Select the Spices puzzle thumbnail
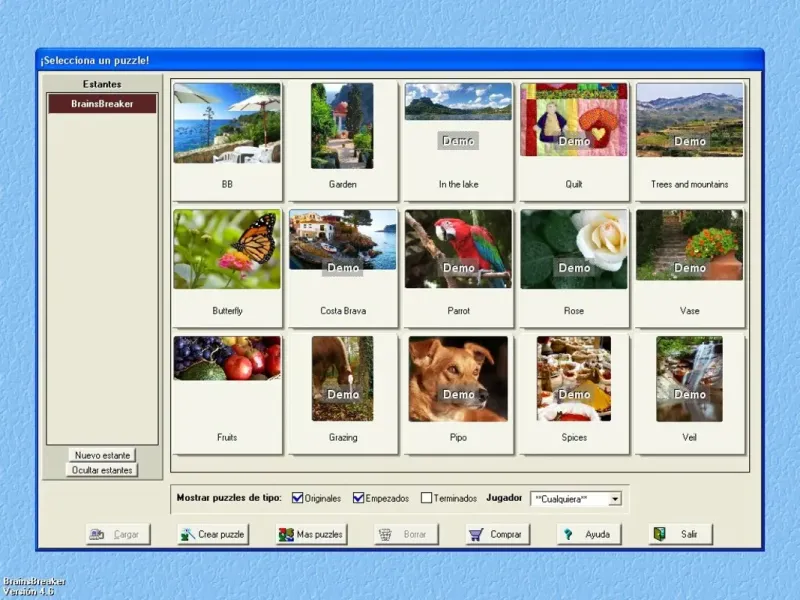Image resolution: width=800 pixels, height=600 pixels. [x=574, y=379]
